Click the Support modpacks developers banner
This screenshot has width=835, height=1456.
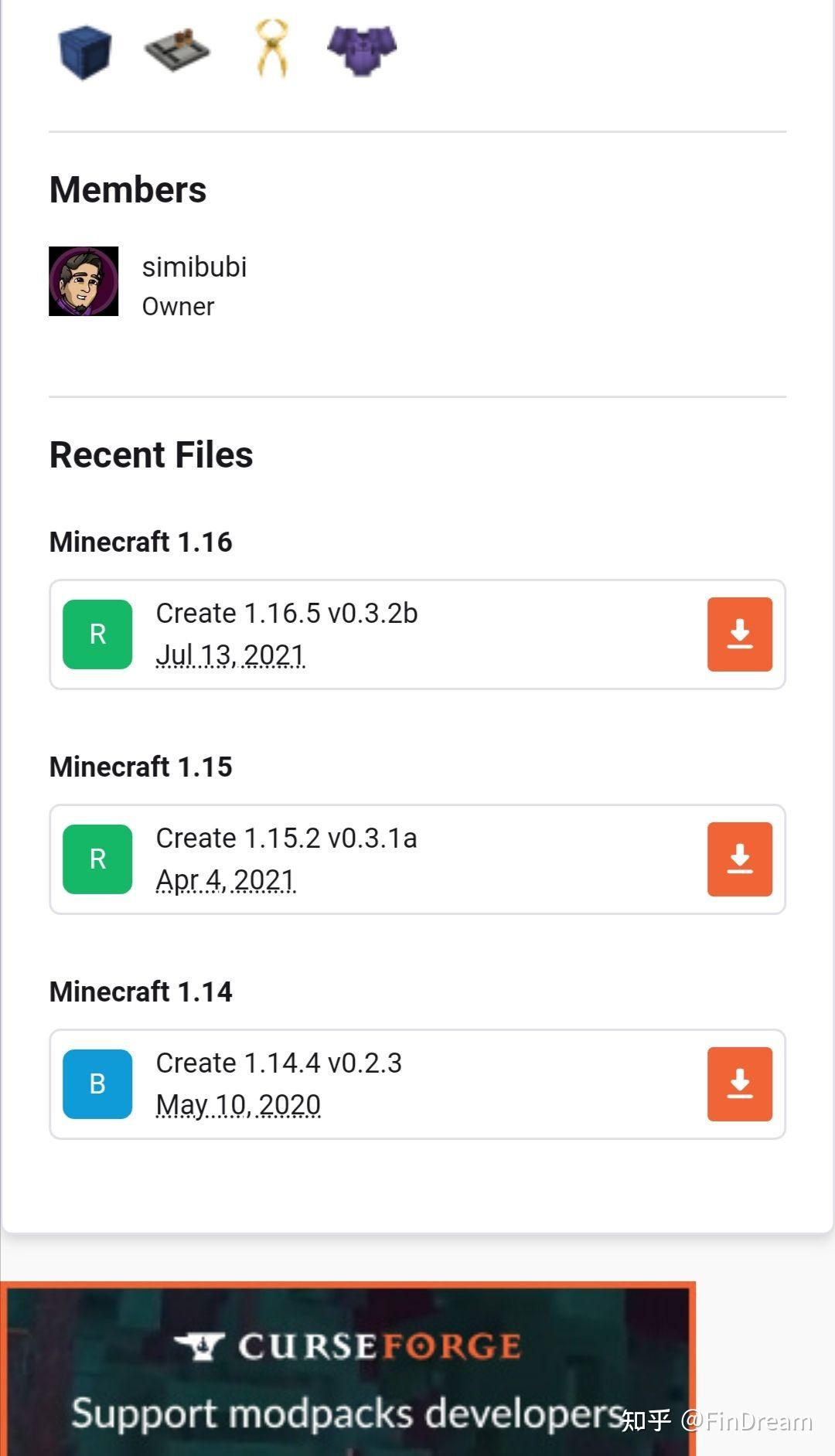[348, 1412]
